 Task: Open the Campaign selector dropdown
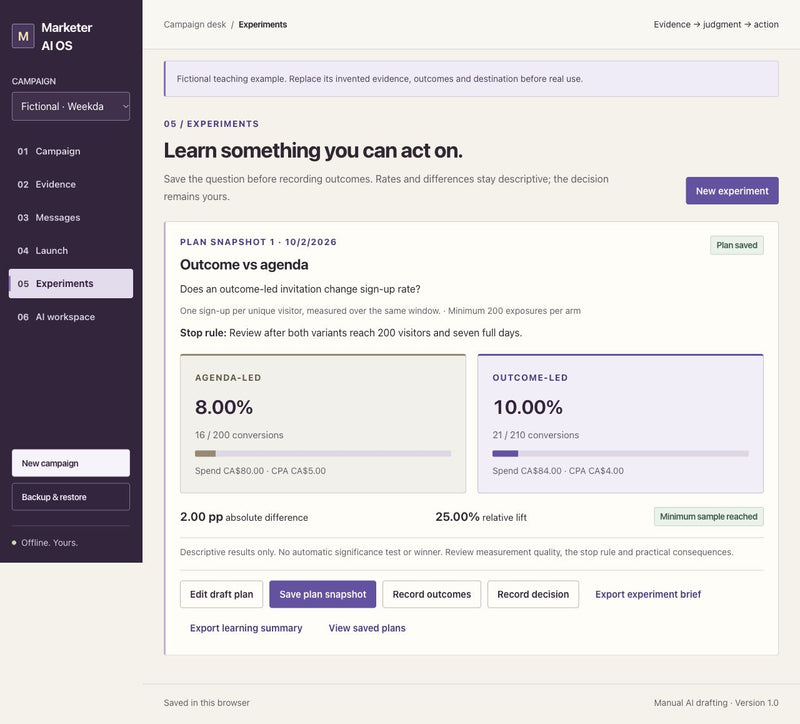[x=71, y=106]
